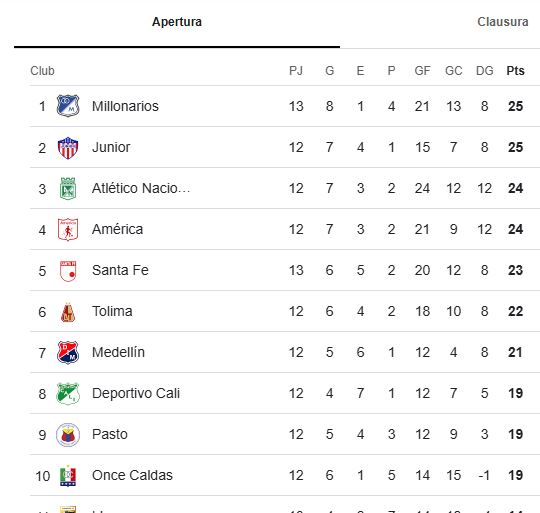Open the Junior team name link

coord(111,147)
